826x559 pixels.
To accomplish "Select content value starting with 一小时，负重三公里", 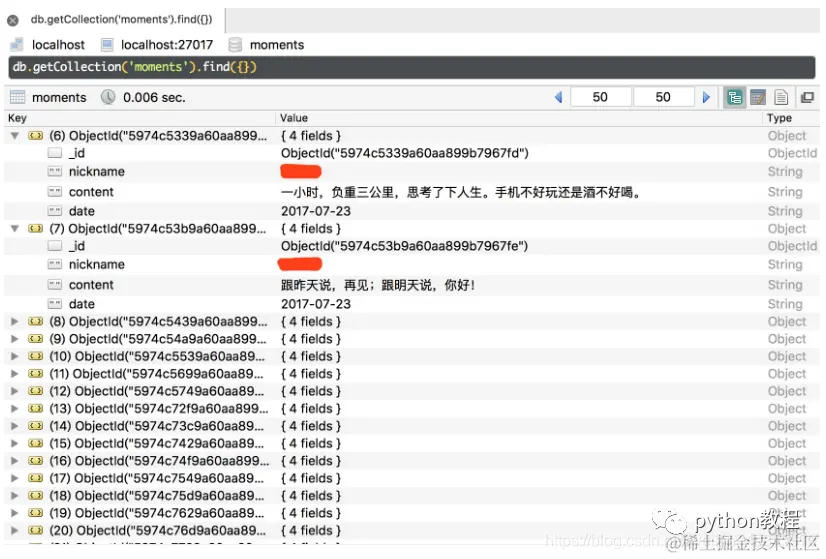I will [x=461, y=192].
